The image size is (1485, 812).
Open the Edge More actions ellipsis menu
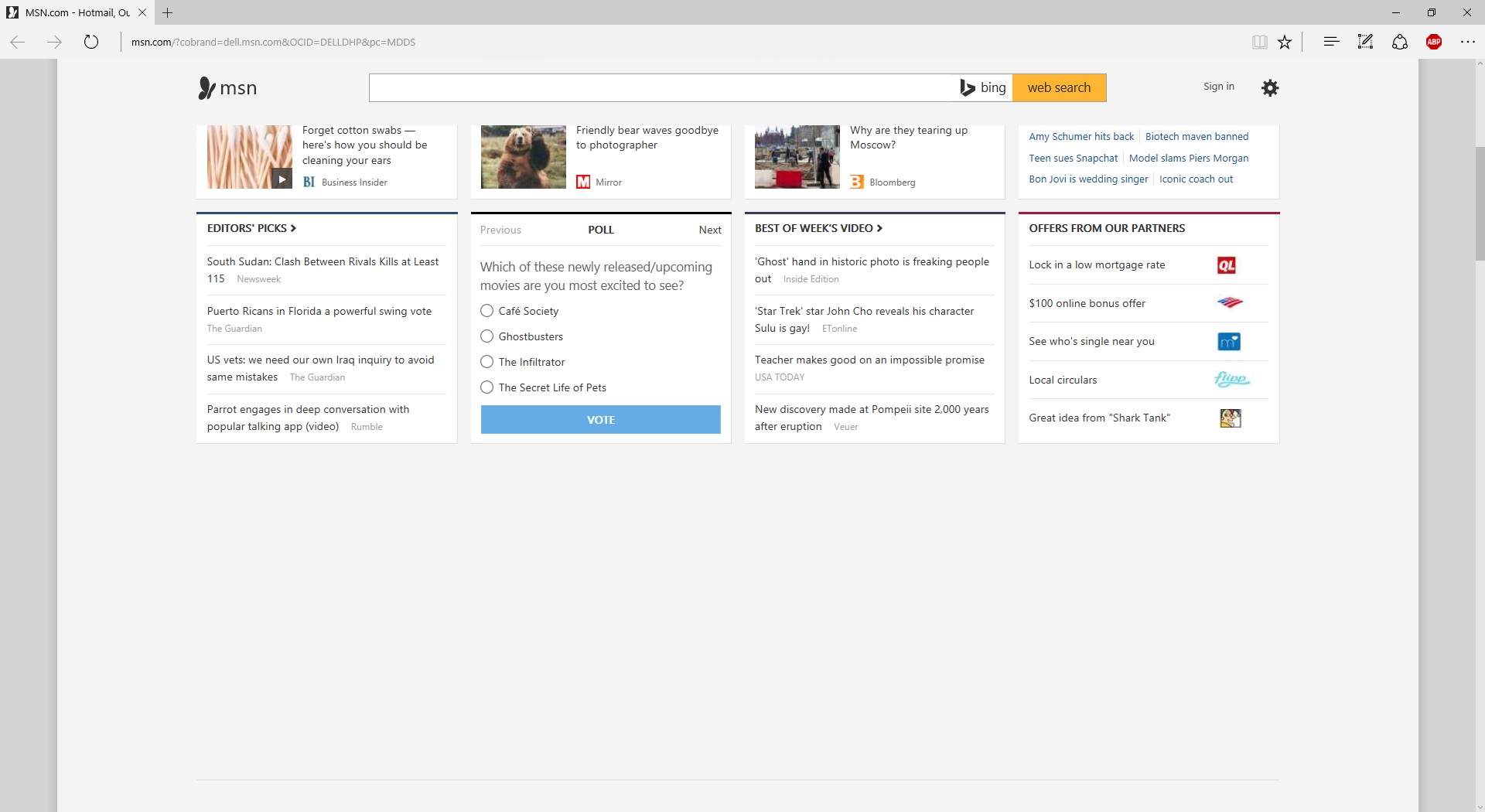point(1468,43)
